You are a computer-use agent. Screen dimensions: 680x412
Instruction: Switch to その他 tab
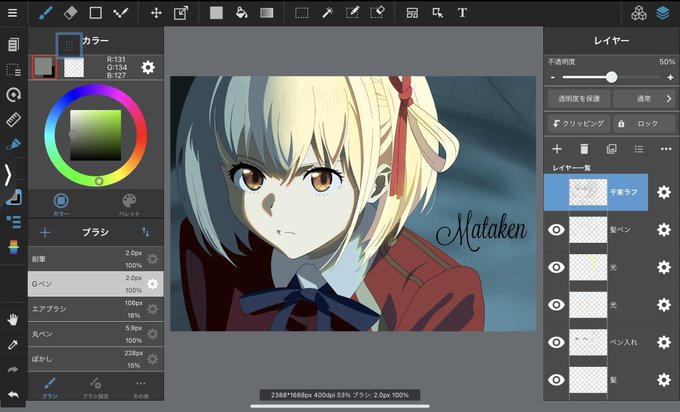click(141, 388)
